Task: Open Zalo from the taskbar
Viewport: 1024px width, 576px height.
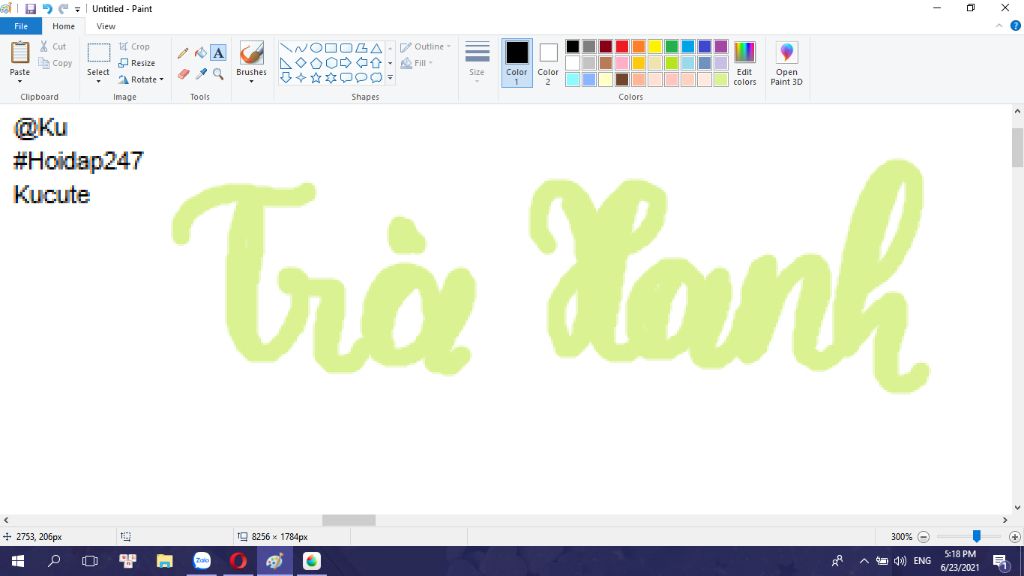Action: tap(202, 561)
